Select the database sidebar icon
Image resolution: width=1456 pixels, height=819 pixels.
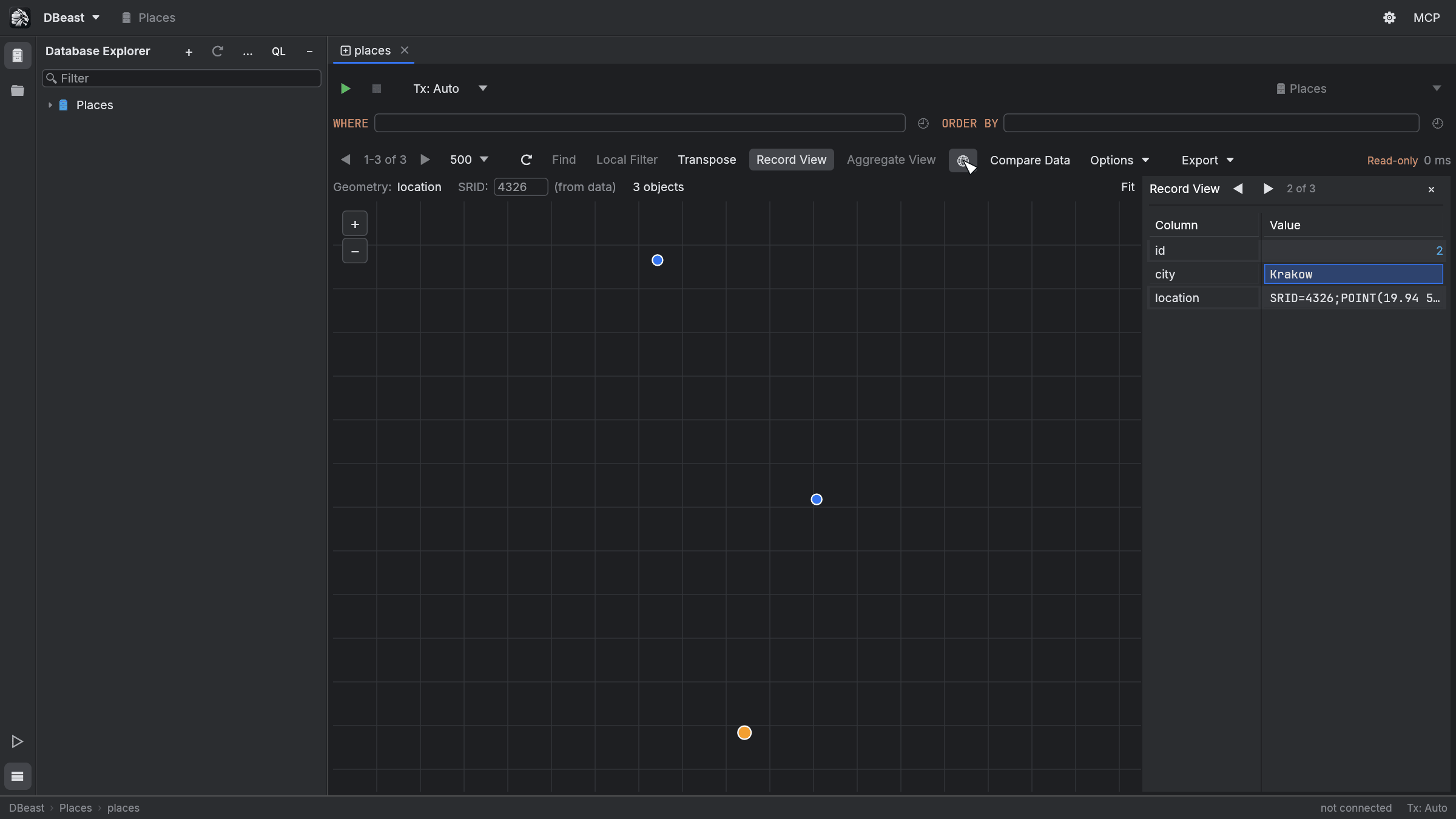point(18,56)
